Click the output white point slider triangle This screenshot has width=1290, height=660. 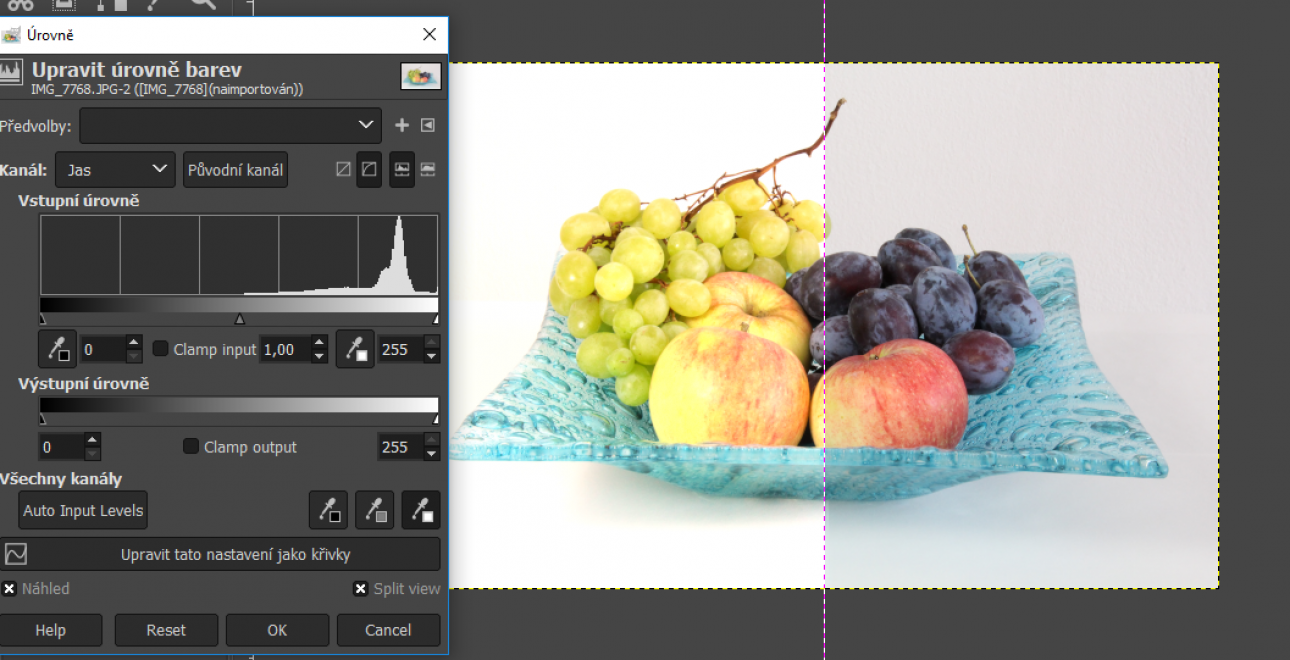[x=436, y=418]
